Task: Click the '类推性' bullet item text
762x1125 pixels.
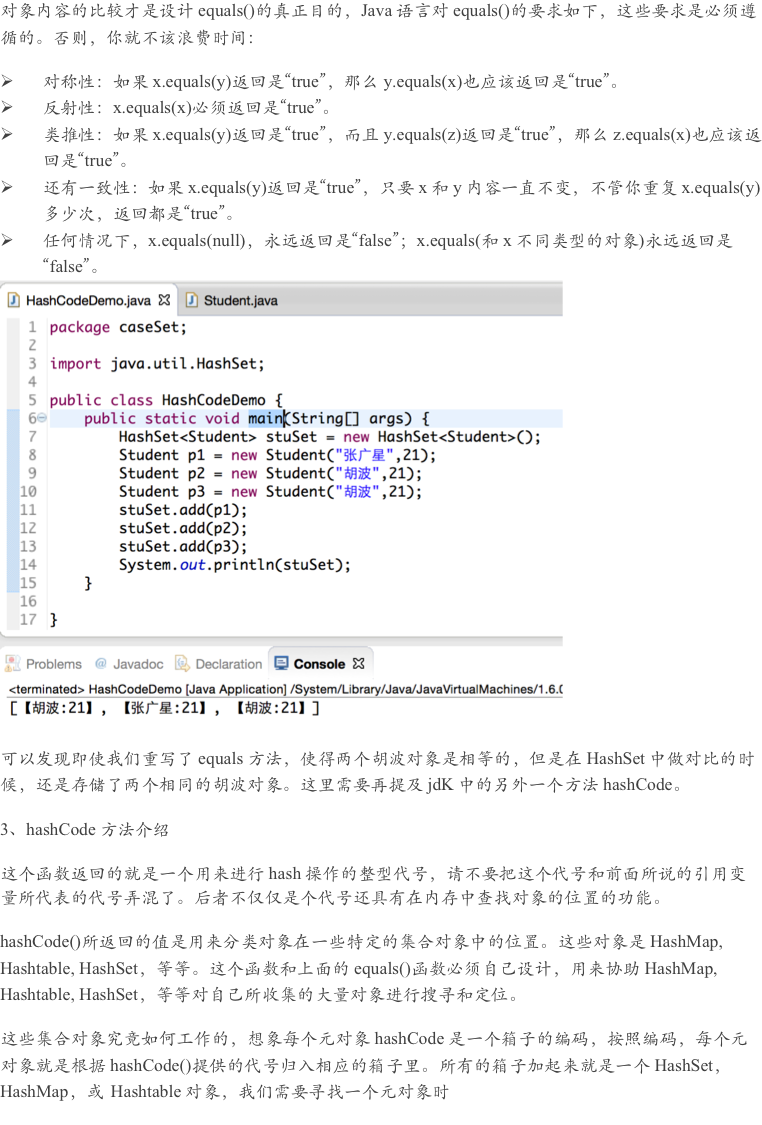Action: tap(402, 146)
